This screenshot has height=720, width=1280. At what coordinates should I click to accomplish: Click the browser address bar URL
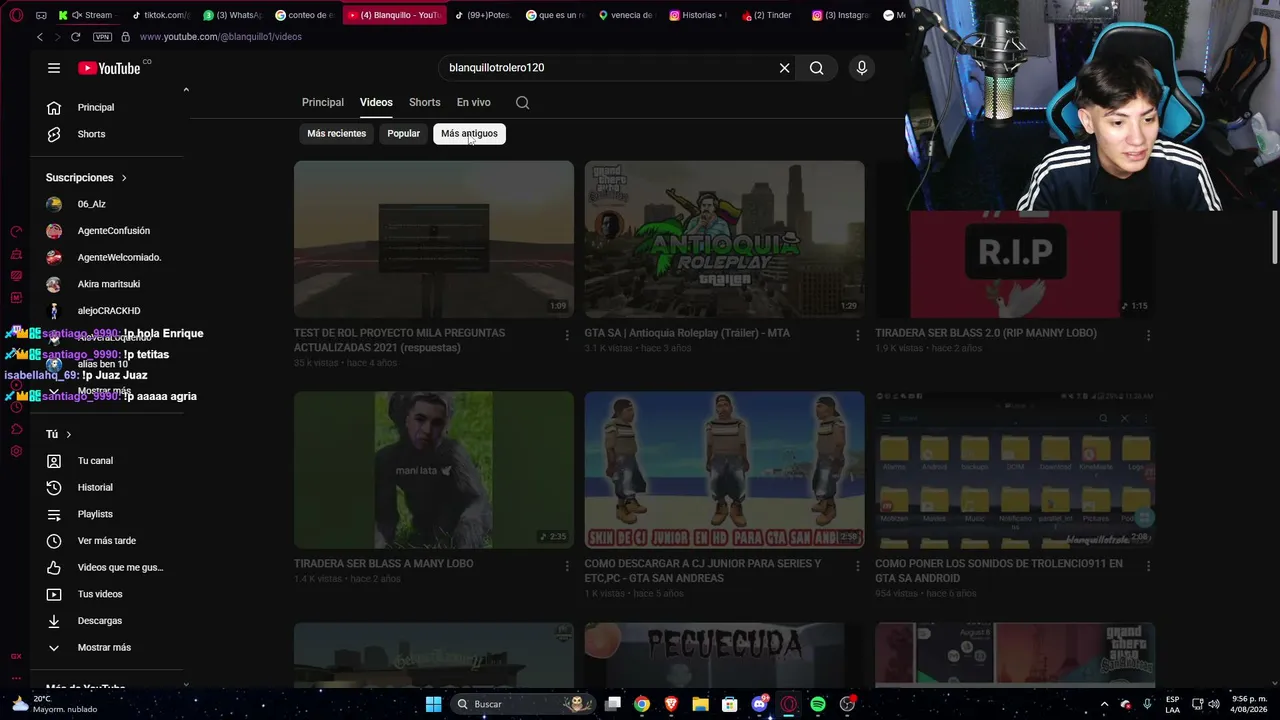click(220, 37)
